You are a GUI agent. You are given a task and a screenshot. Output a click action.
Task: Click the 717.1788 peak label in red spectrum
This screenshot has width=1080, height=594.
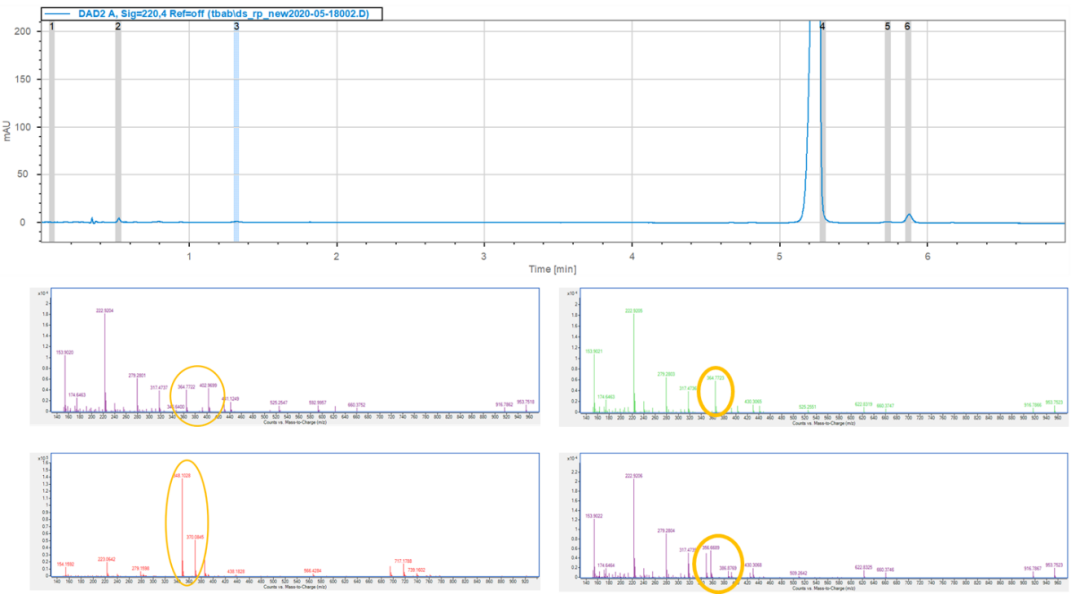[404, 562]
